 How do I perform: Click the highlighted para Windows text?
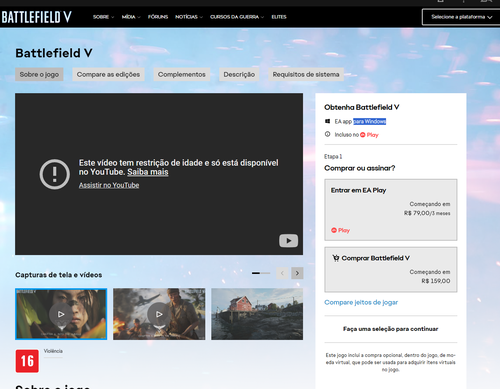(x=370, y=121)
